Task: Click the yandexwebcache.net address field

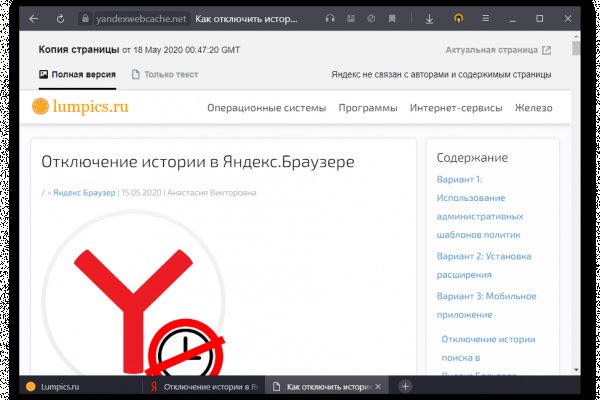Action: (140, 18)
